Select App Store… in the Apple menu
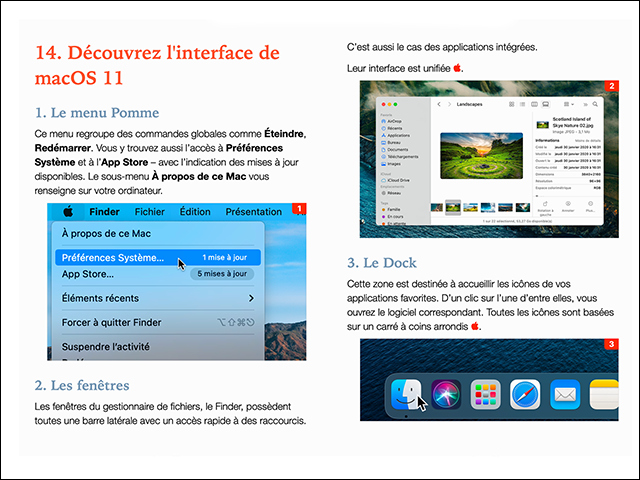640x480 pixels. (88, 273)
